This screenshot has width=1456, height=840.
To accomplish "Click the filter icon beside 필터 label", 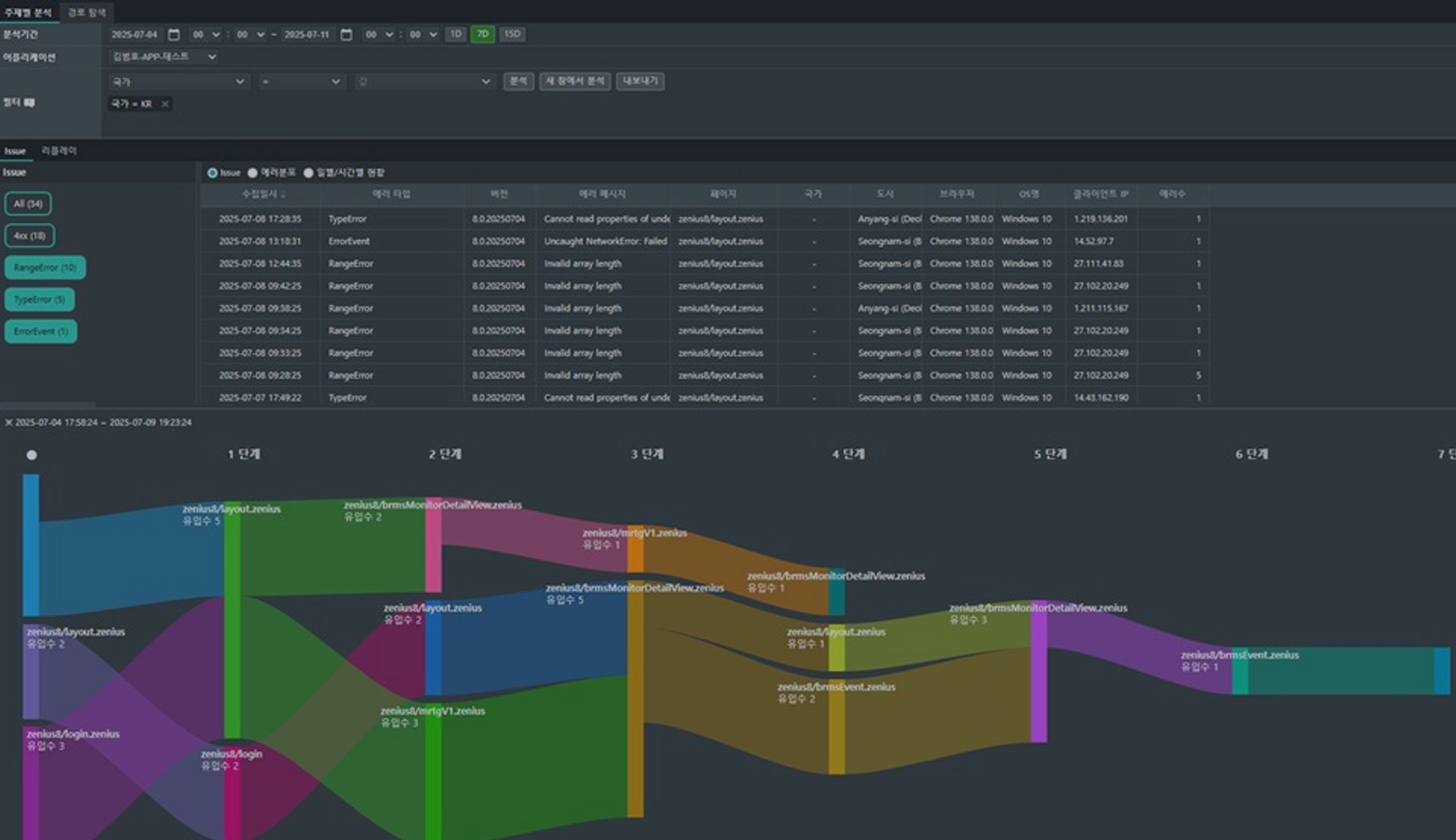I will (x=30, y=102).
